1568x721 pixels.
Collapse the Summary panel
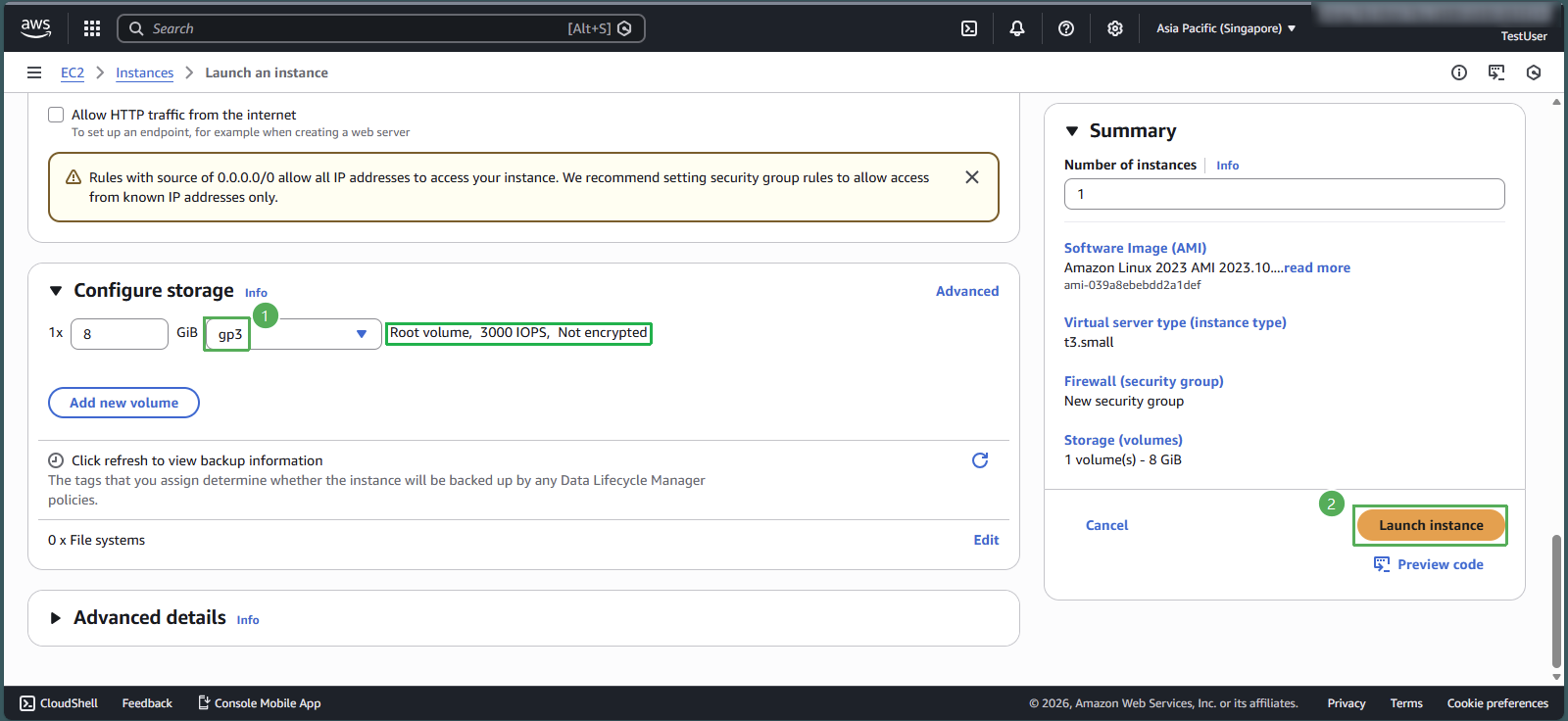[1072, 131]
